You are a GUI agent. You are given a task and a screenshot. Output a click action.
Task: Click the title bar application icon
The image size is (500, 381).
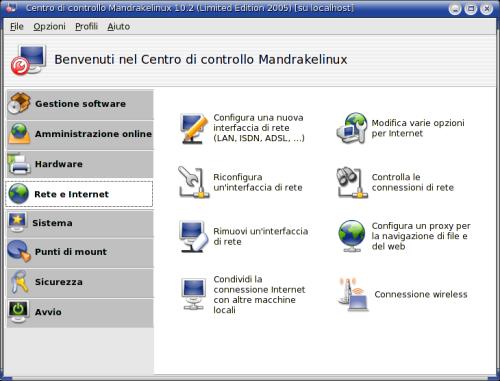point(10,7)
